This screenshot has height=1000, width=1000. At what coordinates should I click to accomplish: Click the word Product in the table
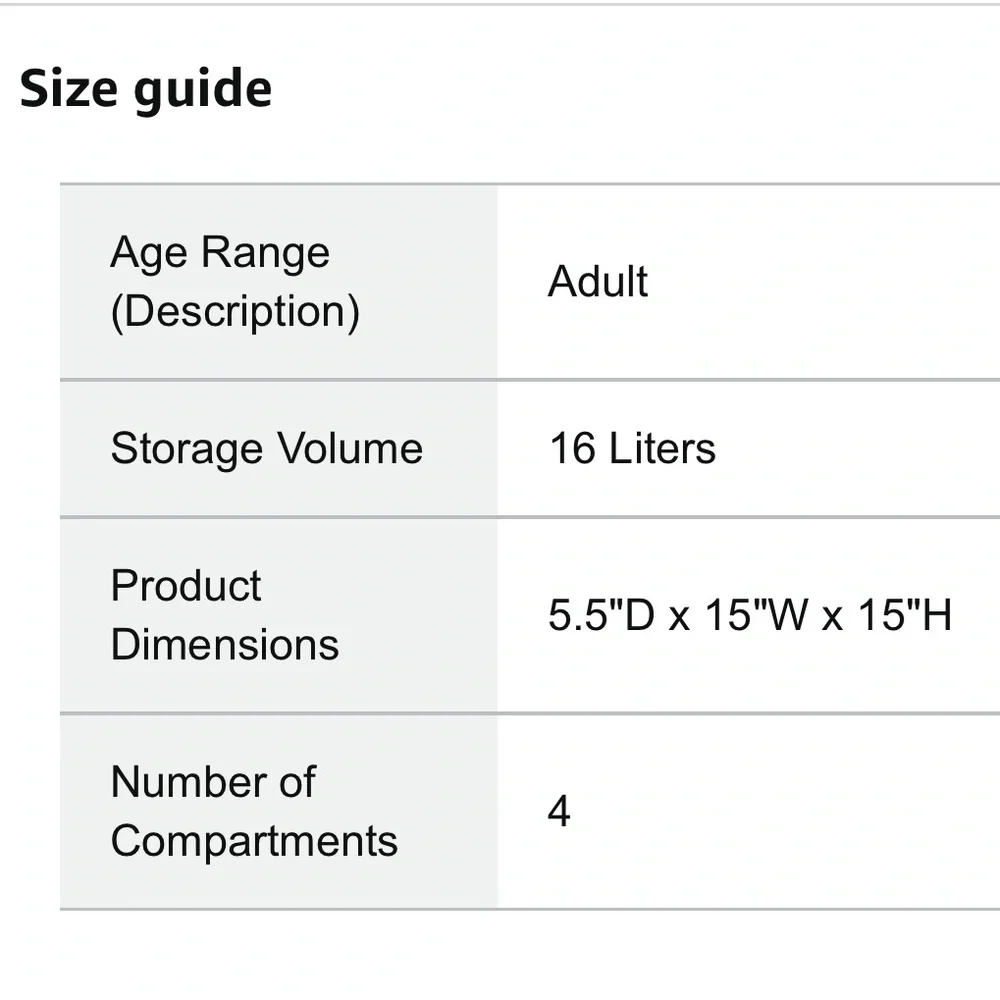[x=186, y=585]
